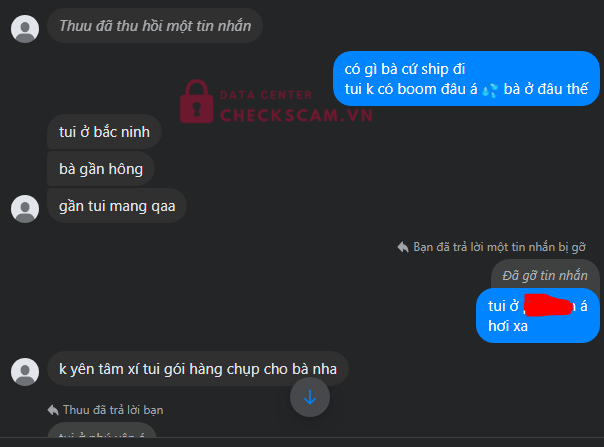Select the 'gần tui mang qaa' message
The height and width of the screenshot is (447, 604).
pyautogui.click(x=117, y=206)
